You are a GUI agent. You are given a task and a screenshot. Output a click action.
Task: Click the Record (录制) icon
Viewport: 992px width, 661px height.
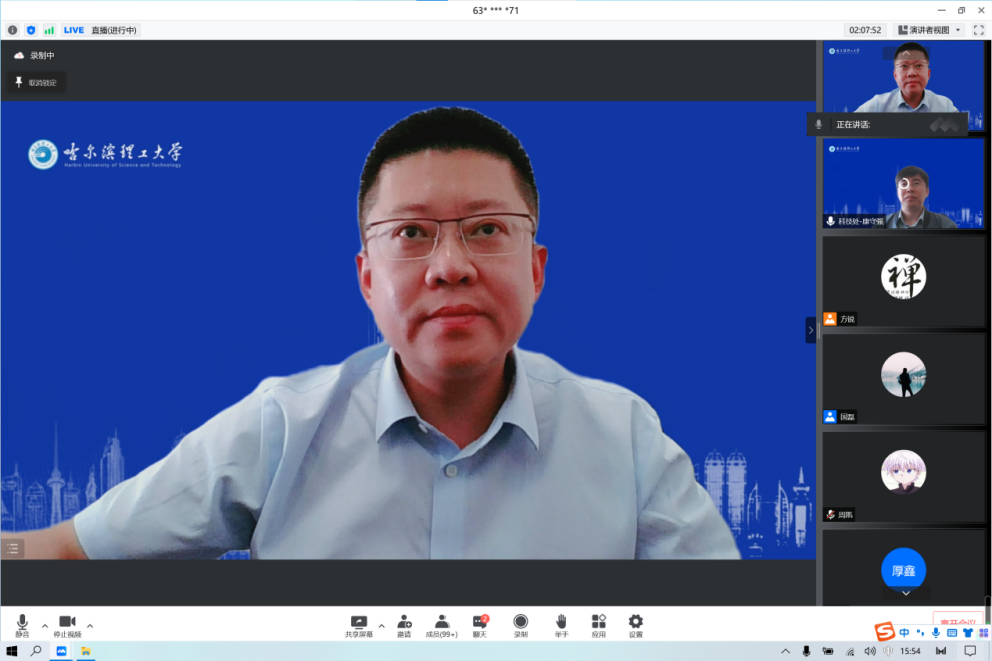(x=520, y=624)
